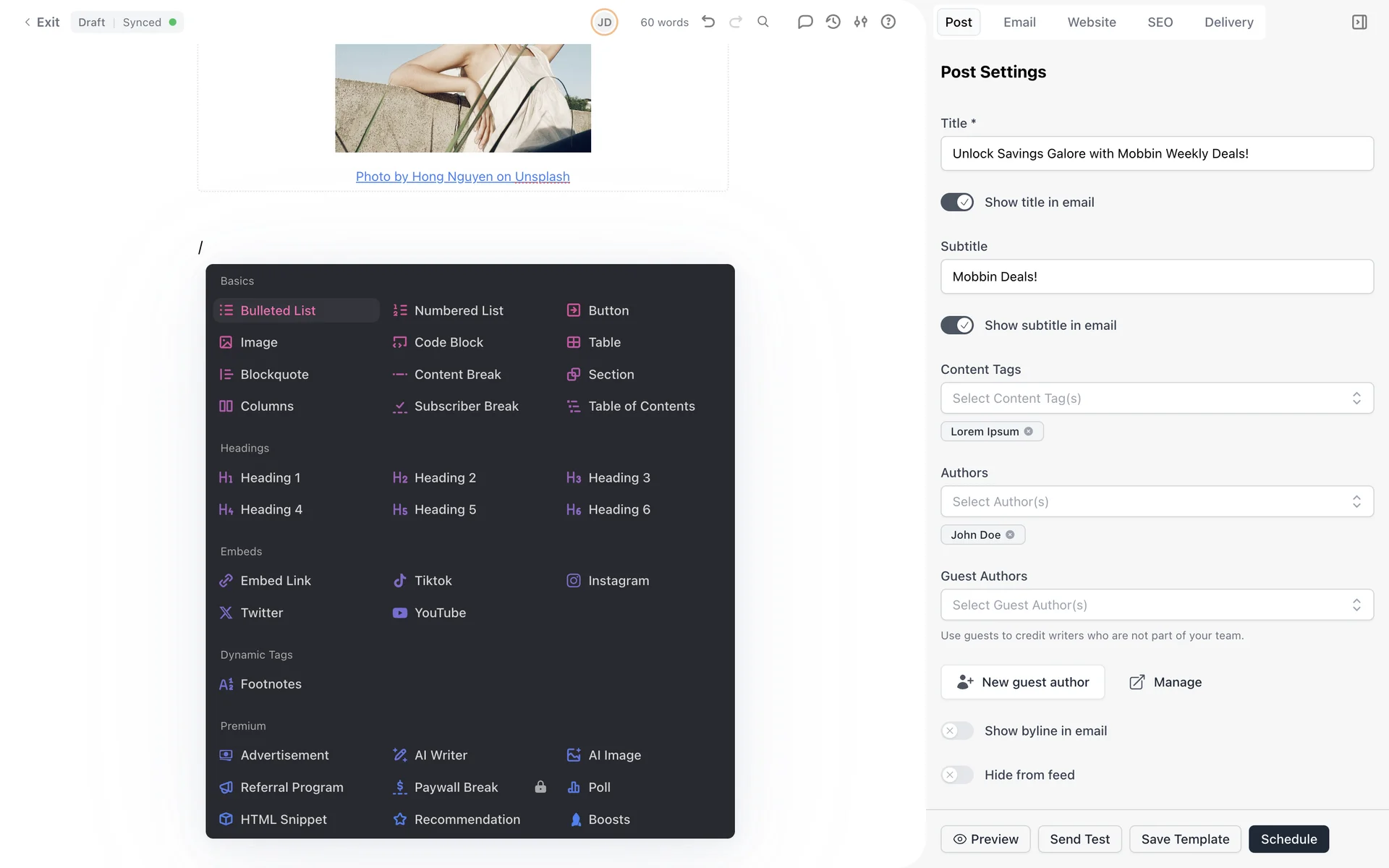Enable Show byline in email
The width and height of the screenshot is (1389, 868).
[x=956, y=731]
